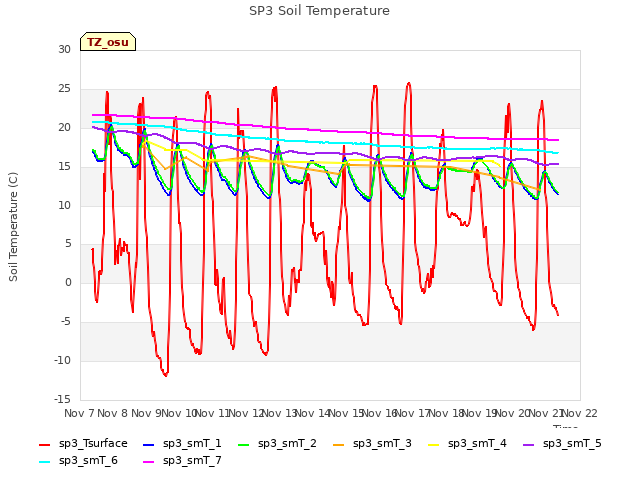Screen dimensions: 640x480
Task: Toggle the sp3_Tsurface legend entry
Action: (x=83, y=444)
